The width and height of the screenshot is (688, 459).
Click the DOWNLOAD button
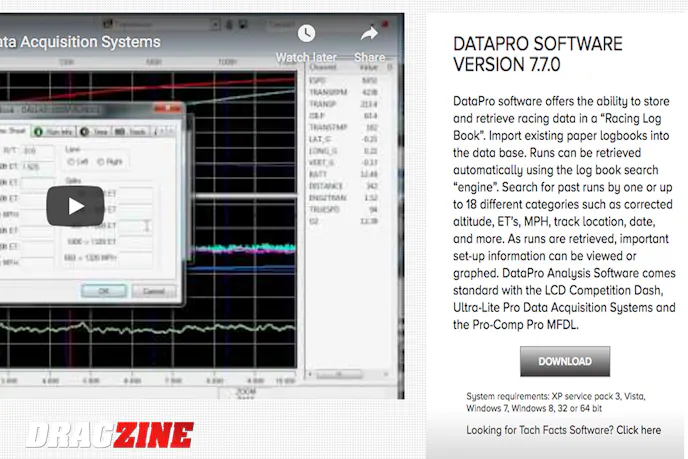[x=564, y=361]
